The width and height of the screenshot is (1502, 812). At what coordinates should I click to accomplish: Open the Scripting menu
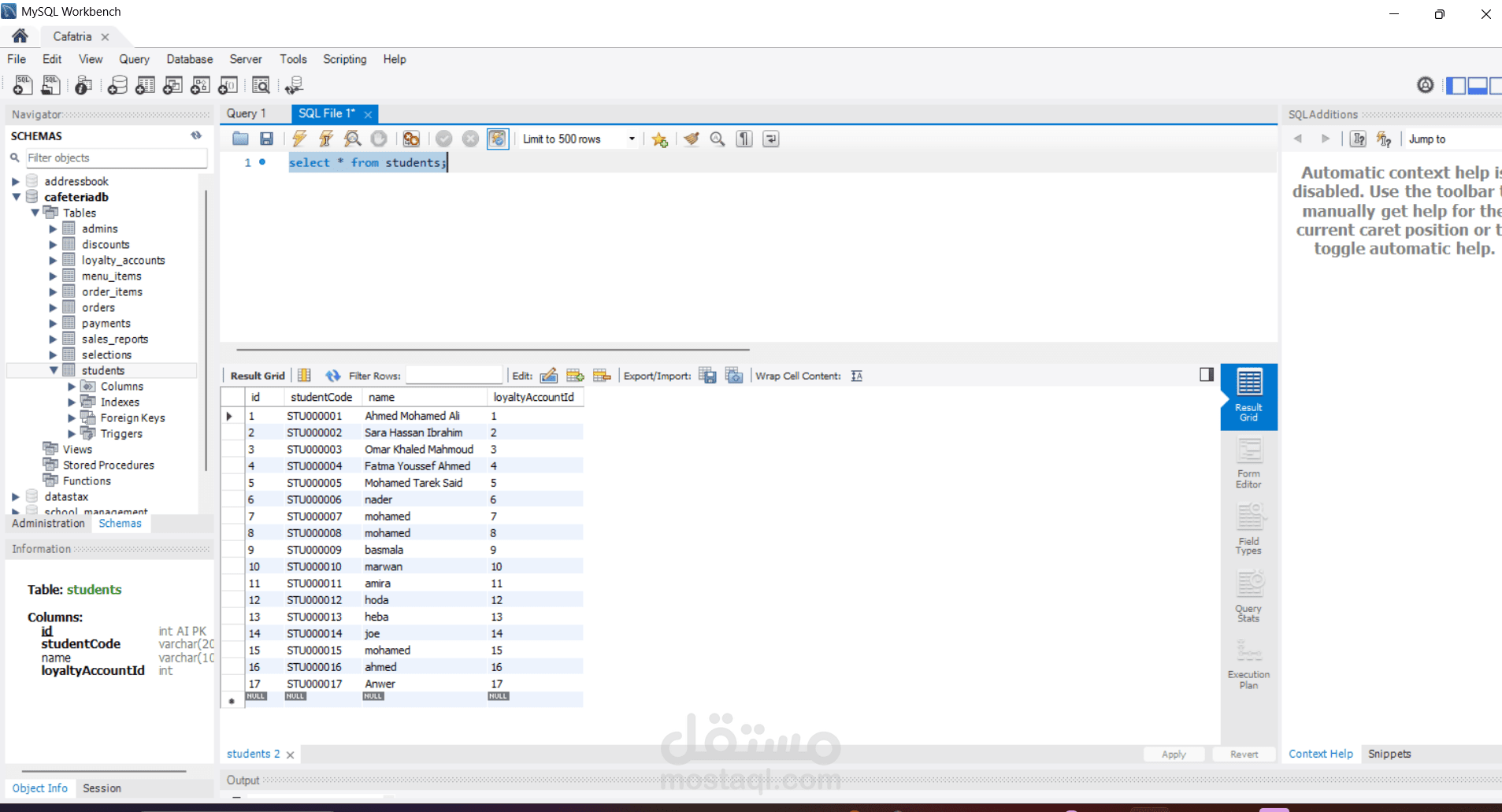pos(345,59)
